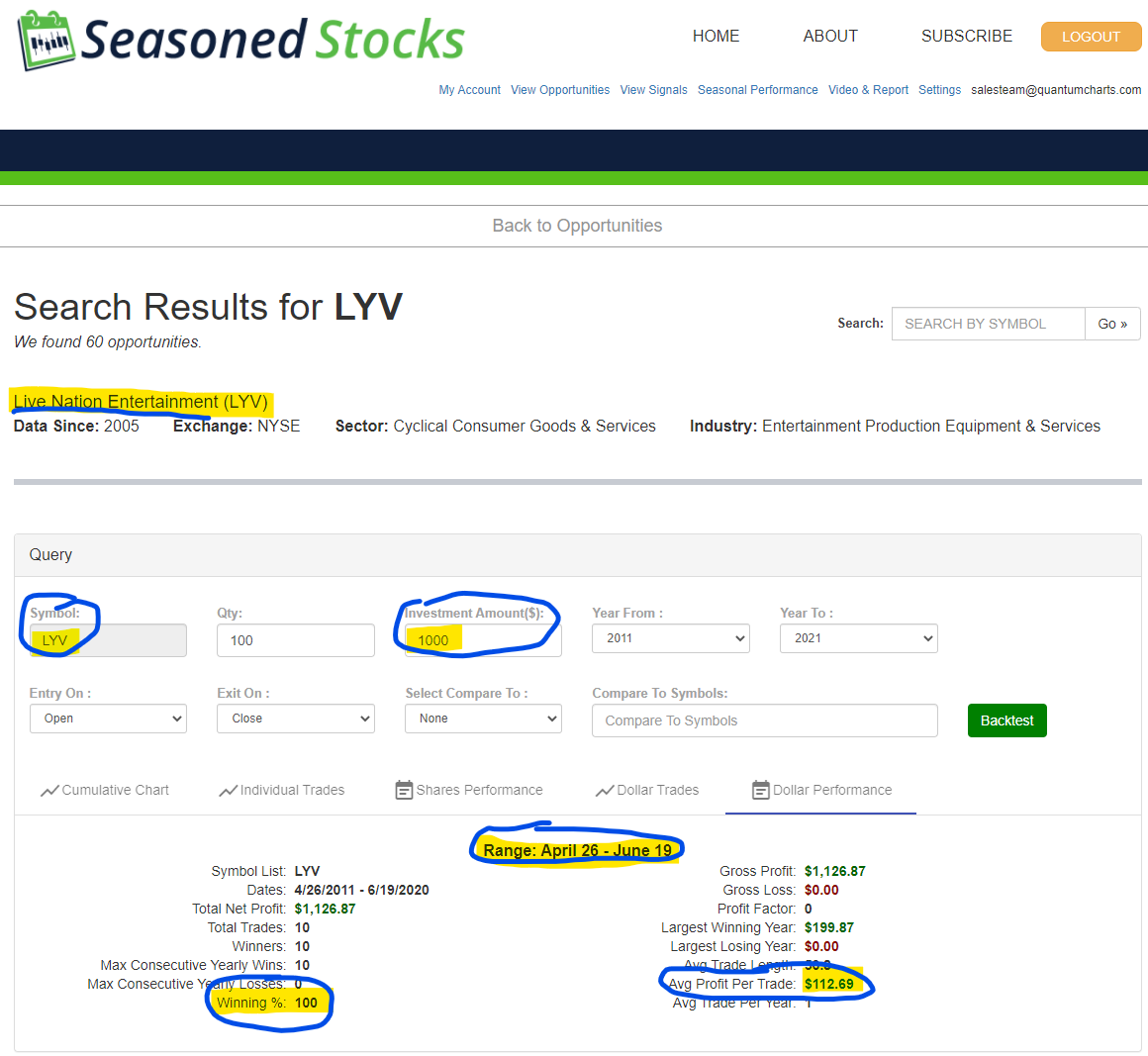Select the Dollar Performance tab
This screenshot has width=1148, height=1056.
click(821, 790)
